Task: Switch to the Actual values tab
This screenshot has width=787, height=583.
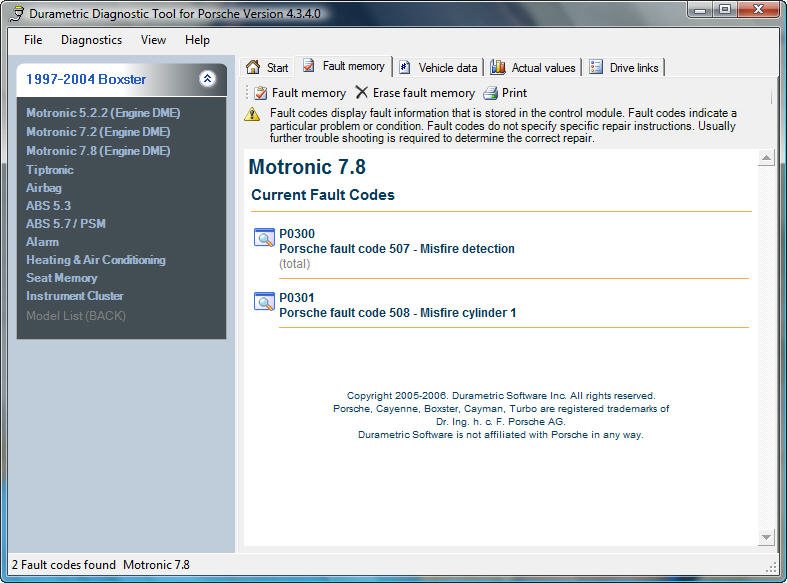Action: pyautogui.click(x=534, y=67)
